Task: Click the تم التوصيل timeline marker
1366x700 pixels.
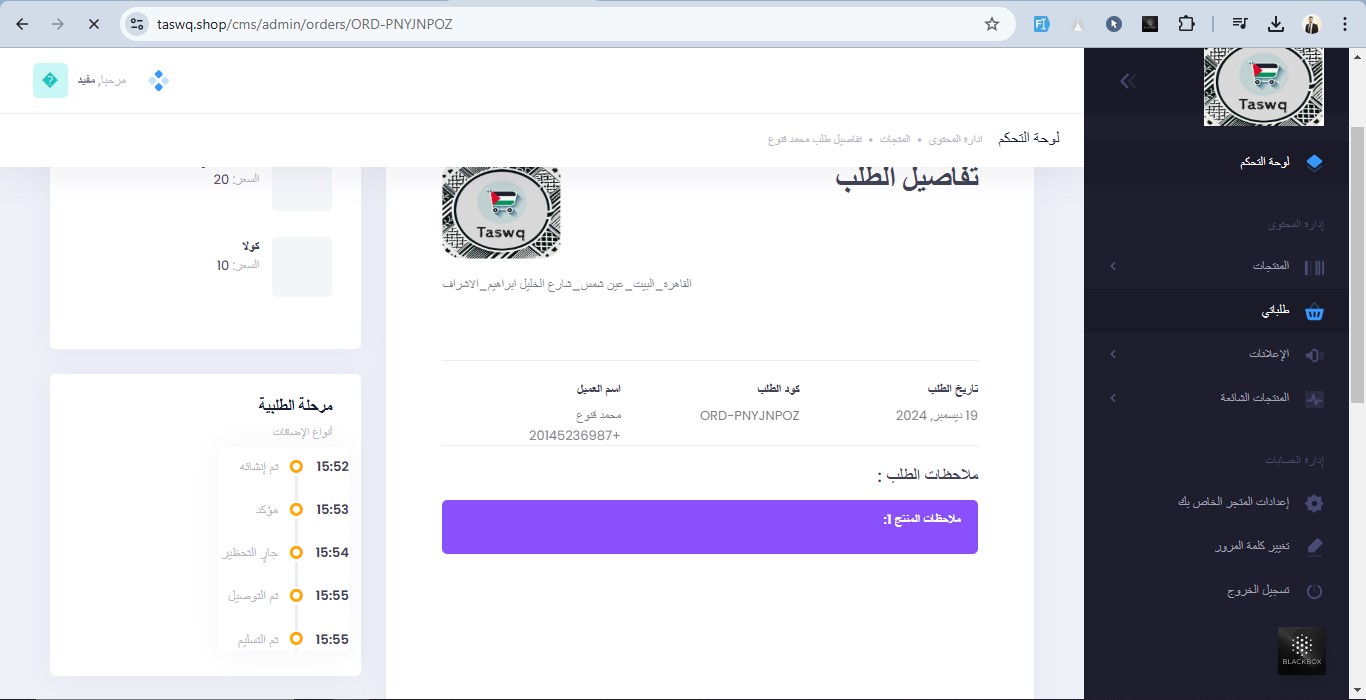Action: coord(296,595)
